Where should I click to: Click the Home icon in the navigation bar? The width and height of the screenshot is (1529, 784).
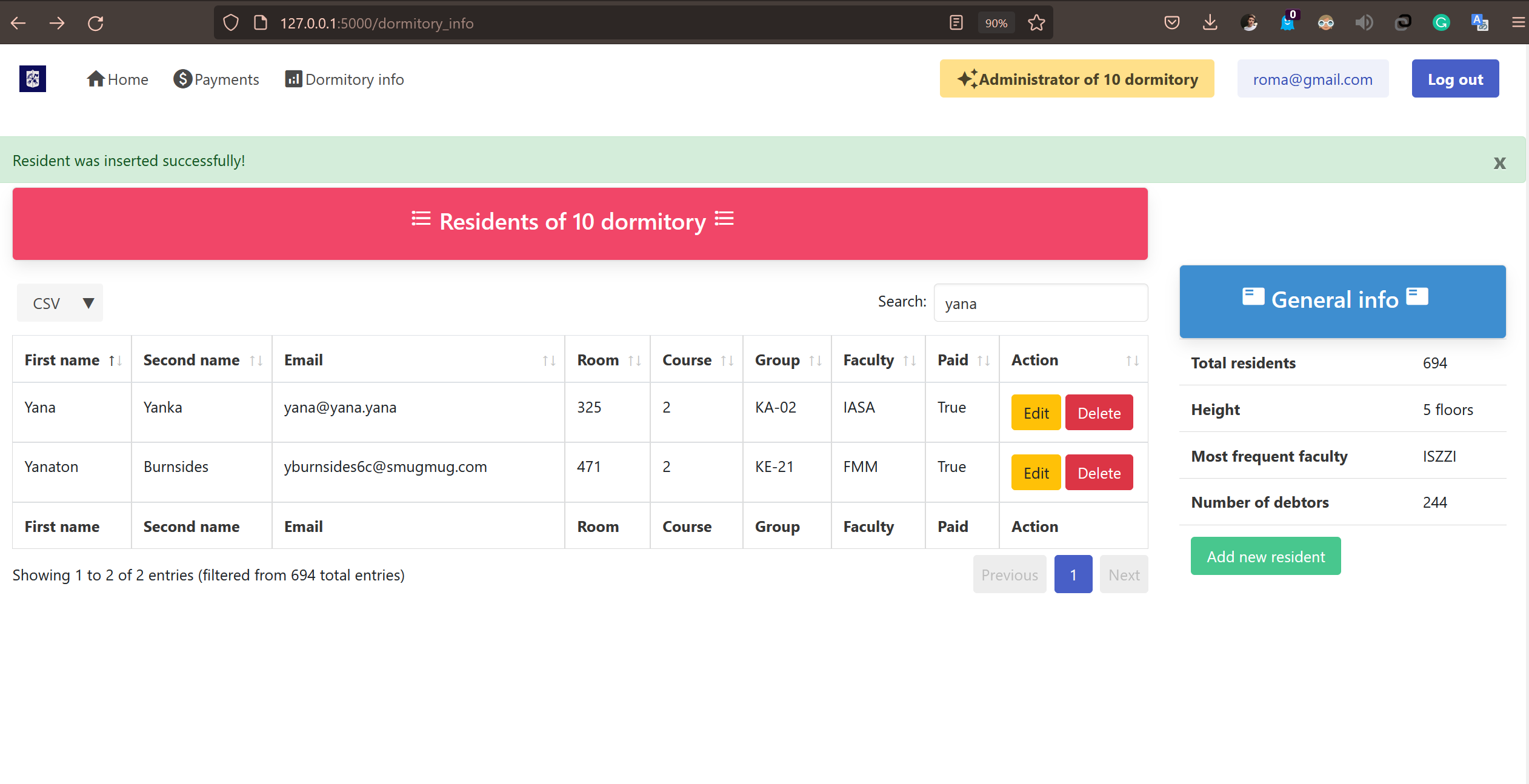[x=95, y=79]
